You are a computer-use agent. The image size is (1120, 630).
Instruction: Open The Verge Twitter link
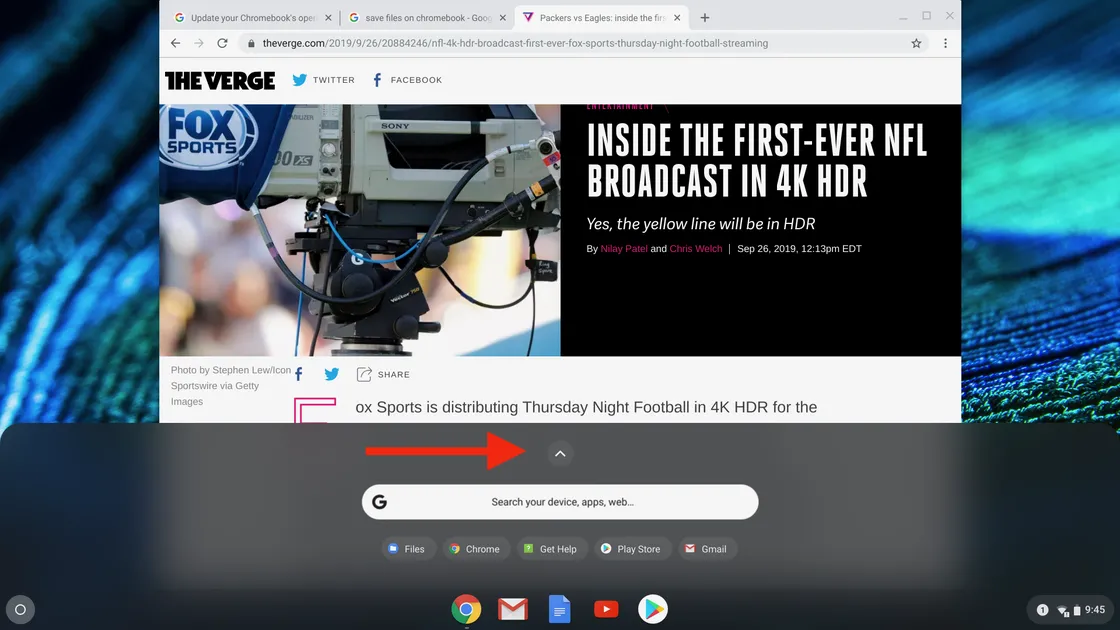[x=324, y=80]
